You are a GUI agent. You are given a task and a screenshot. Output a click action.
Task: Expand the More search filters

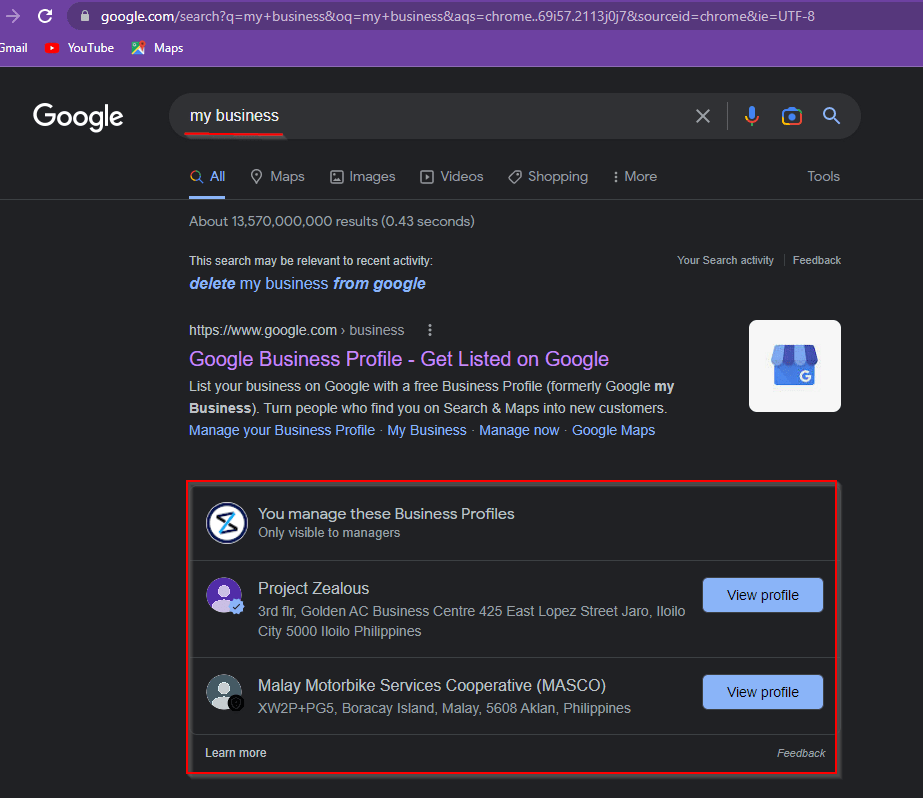pyautogui.click(x=635, y=176)
